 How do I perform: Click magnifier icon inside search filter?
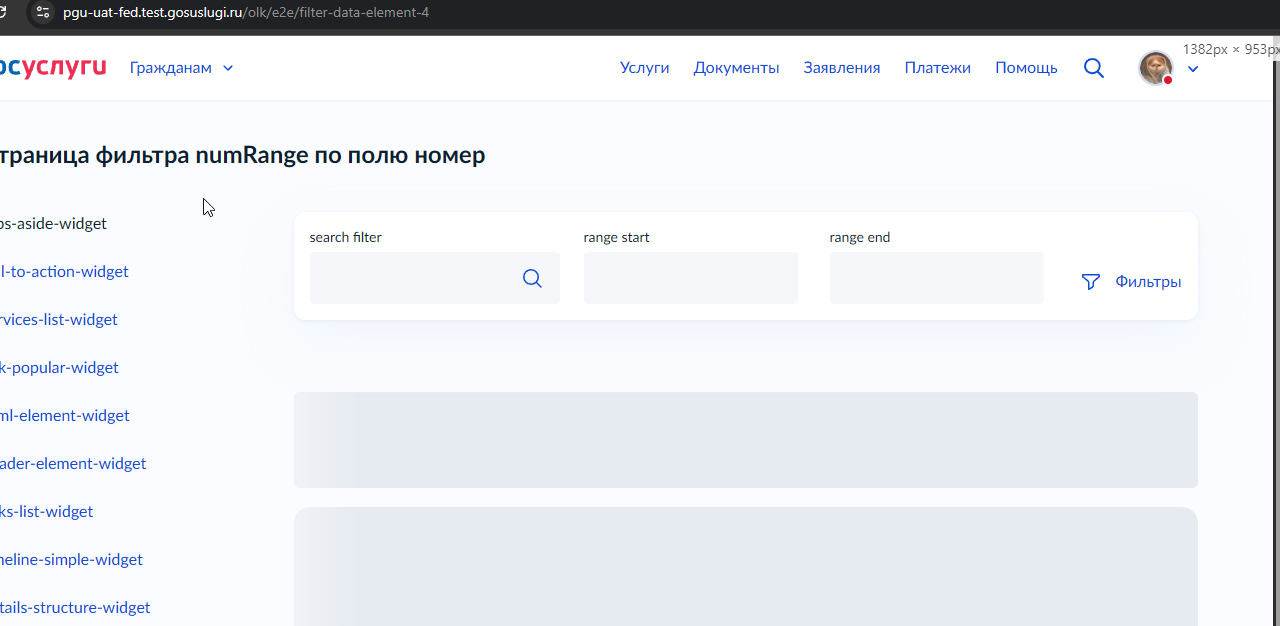pos(532,278)
